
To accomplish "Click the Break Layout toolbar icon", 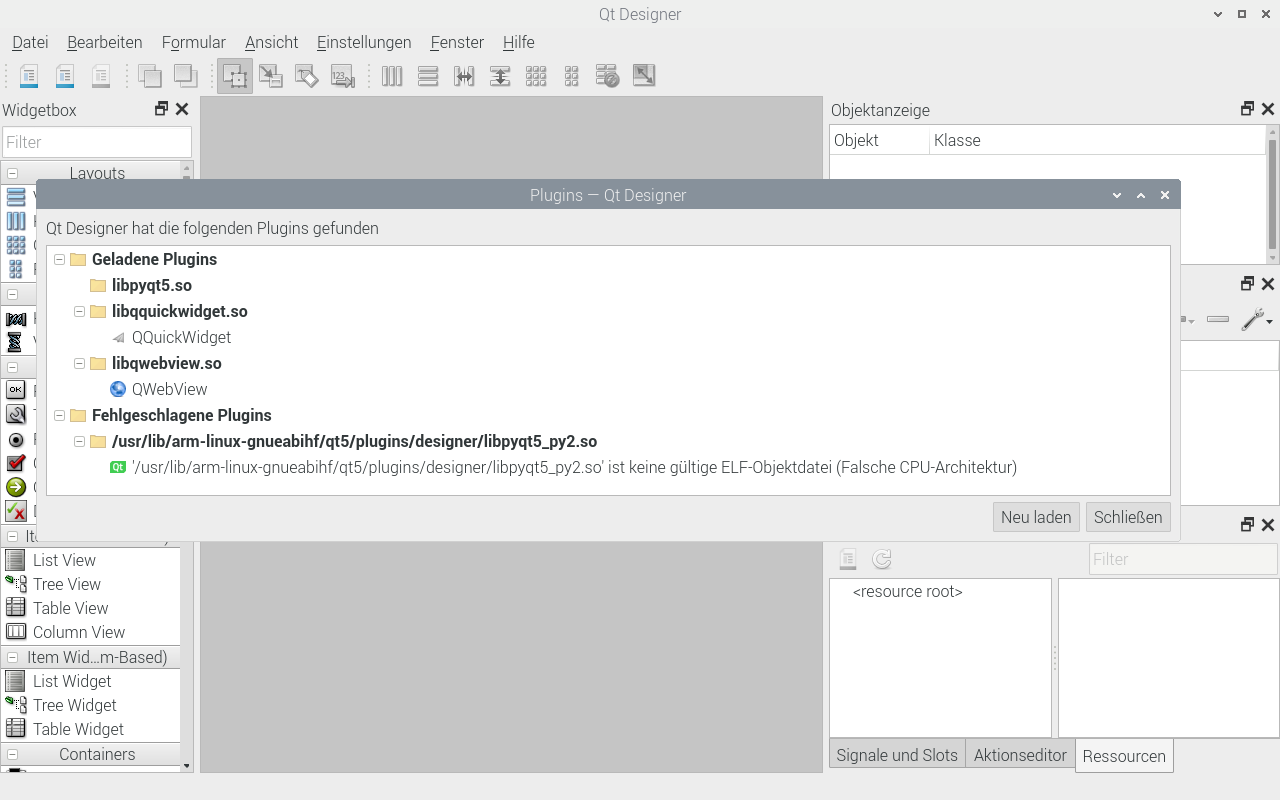I will 608,76.
